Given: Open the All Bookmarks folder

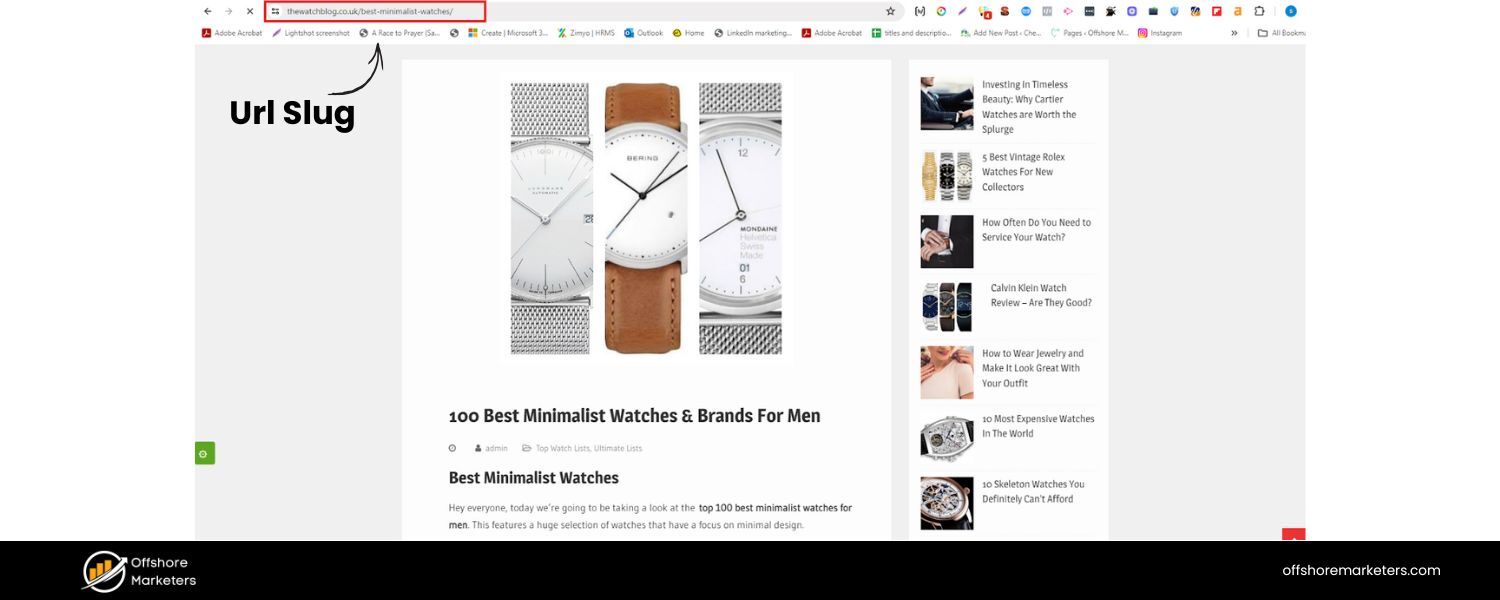Looking at the screenshot, I should [1281, 33].
